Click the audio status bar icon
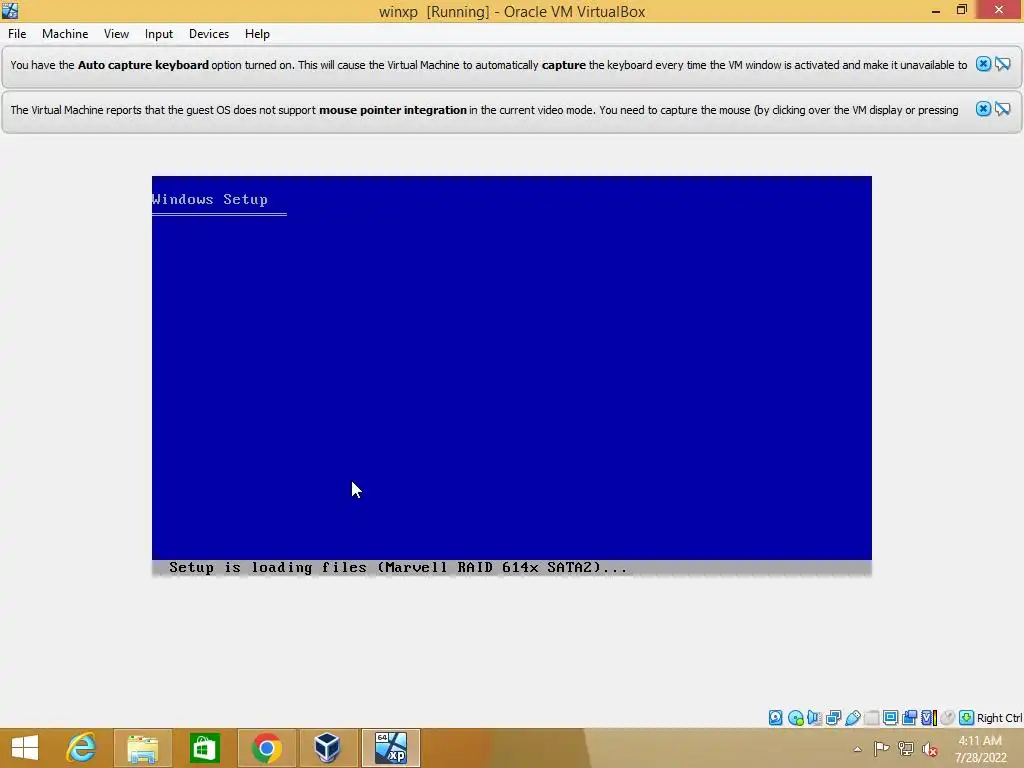Screen dimensions: 1024x768 pyautogui.click(x=814, y=718)
